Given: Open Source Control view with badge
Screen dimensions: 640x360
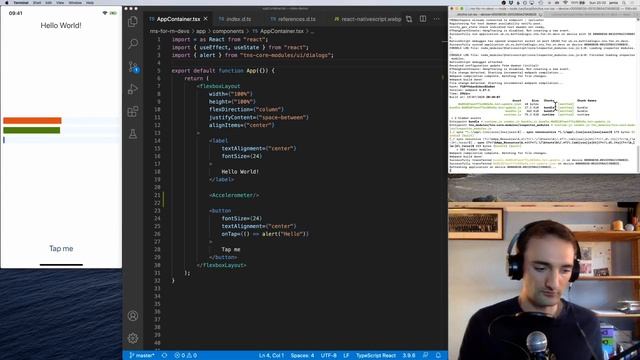Looking at the screenshot, I should [x=133, y=67].
